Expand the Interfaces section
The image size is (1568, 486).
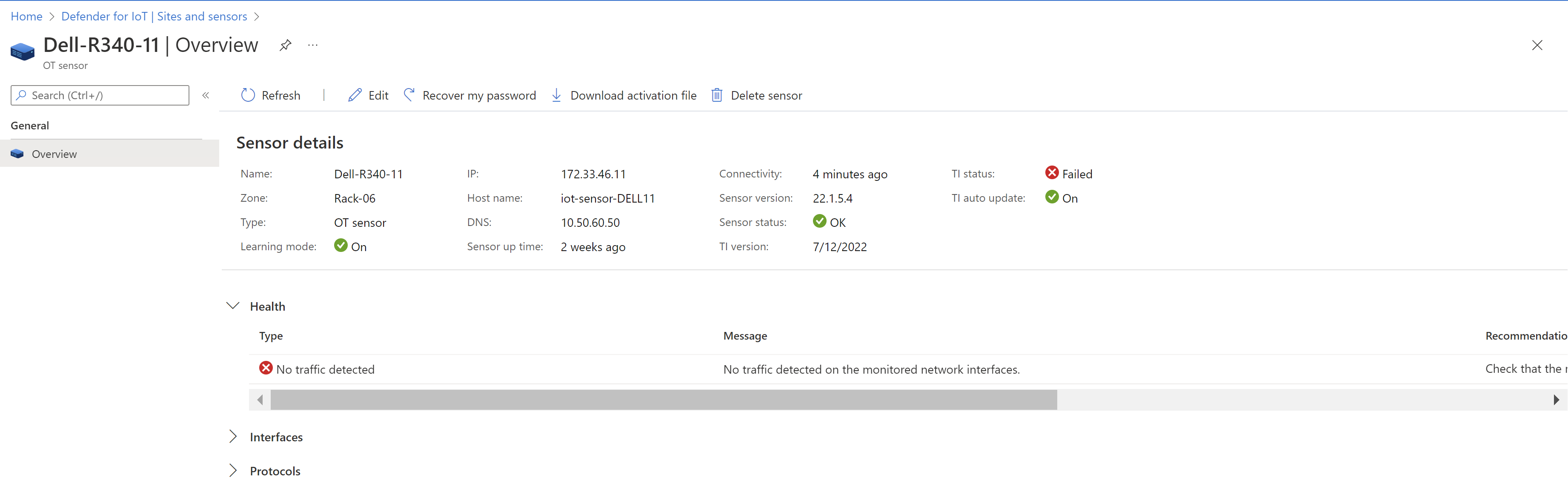tap(233, 437)
